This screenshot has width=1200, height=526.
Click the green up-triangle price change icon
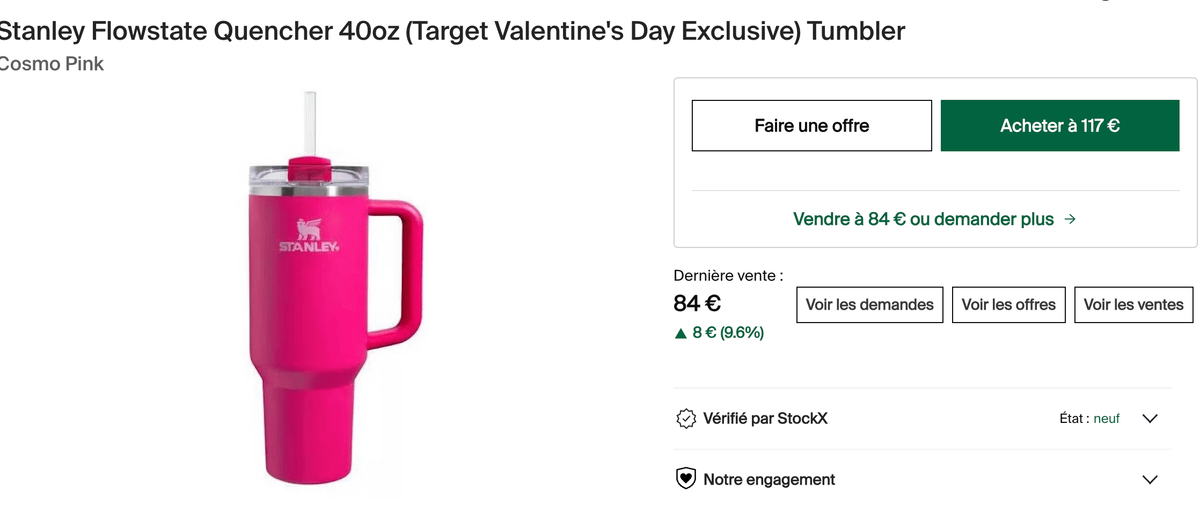tap(681, 333)
